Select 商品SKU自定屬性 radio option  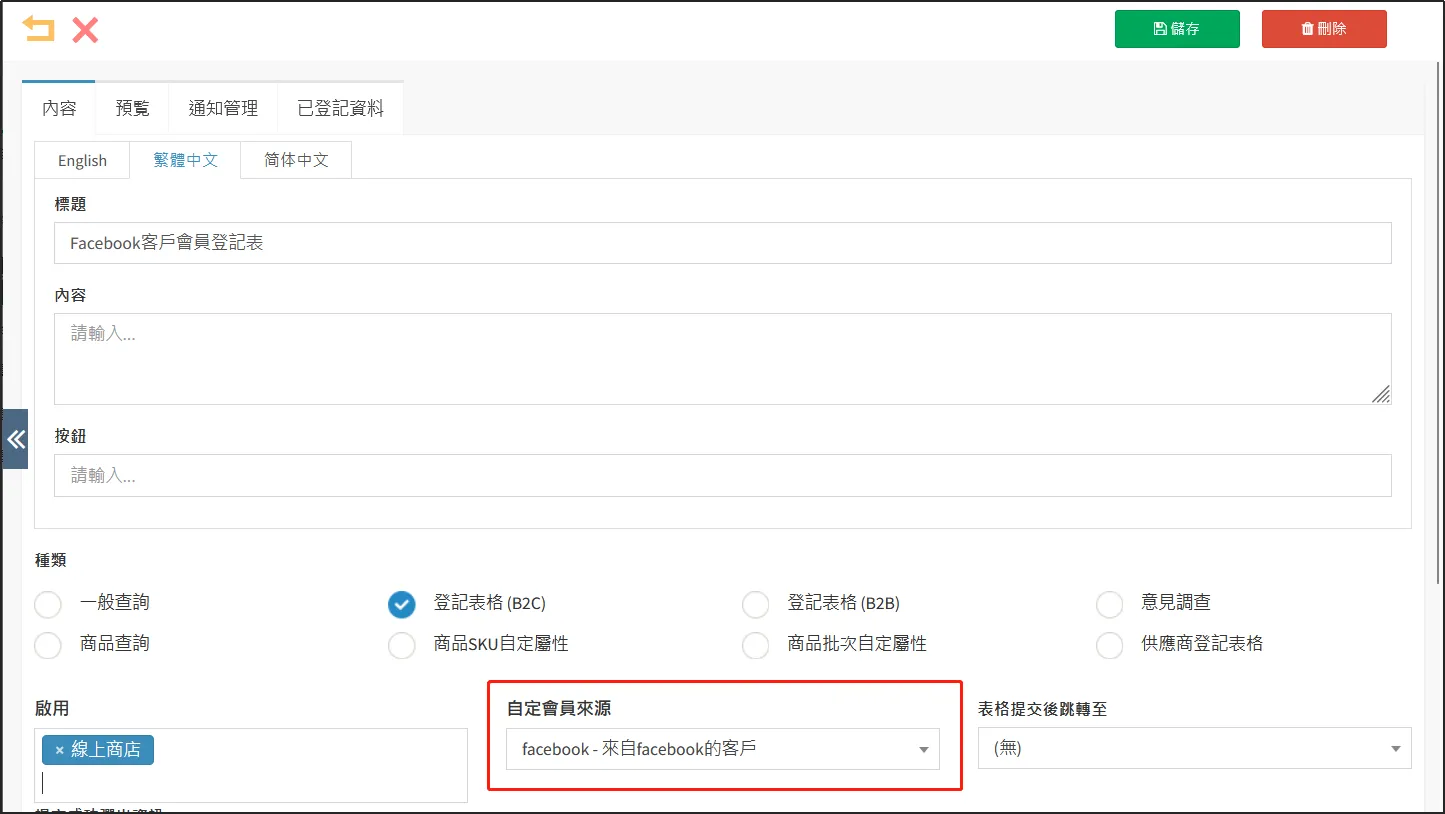[402, 645]
